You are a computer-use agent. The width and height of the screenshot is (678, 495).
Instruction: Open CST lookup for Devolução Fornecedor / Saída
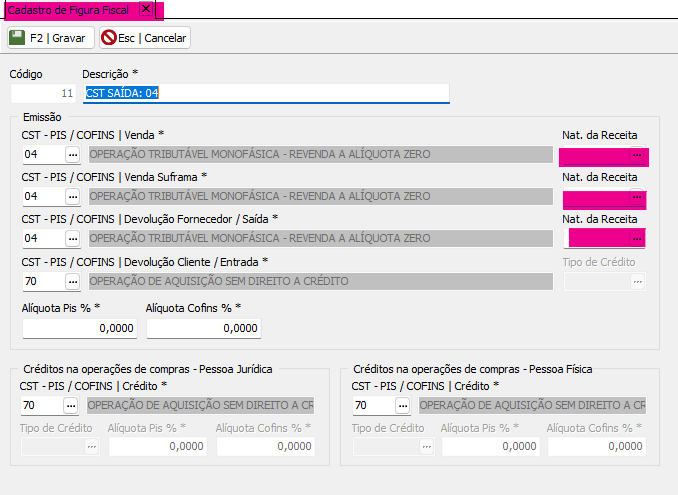click(x=72, y=239)
